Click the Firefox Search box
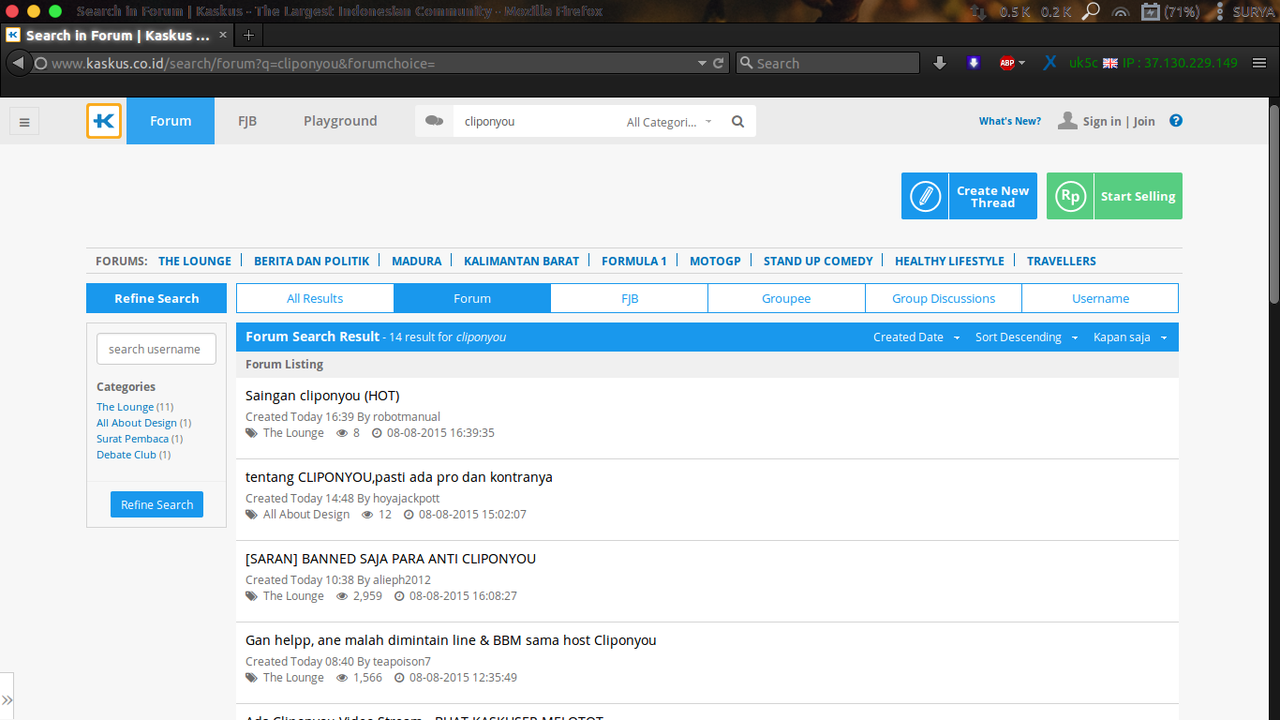The height and width of the screenshot is (720, 1280). click(x=827, y=63)
